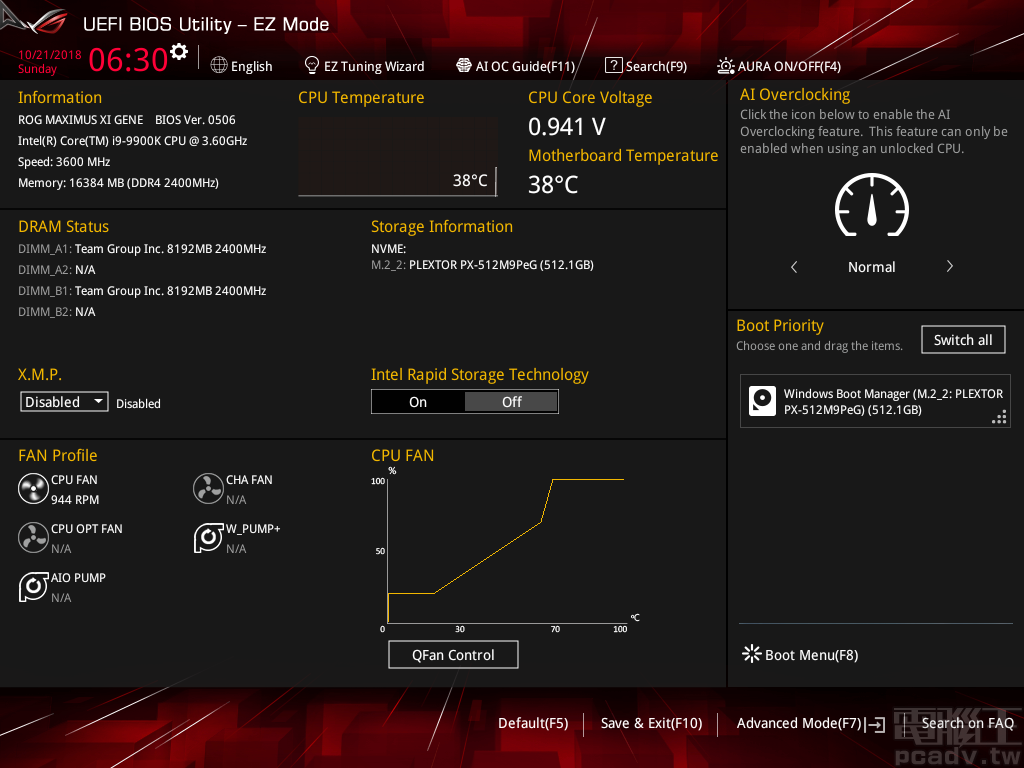Open Boot Menu(F8)
The width and height of the screenshot is (1024, 768).
coord(811,655)
